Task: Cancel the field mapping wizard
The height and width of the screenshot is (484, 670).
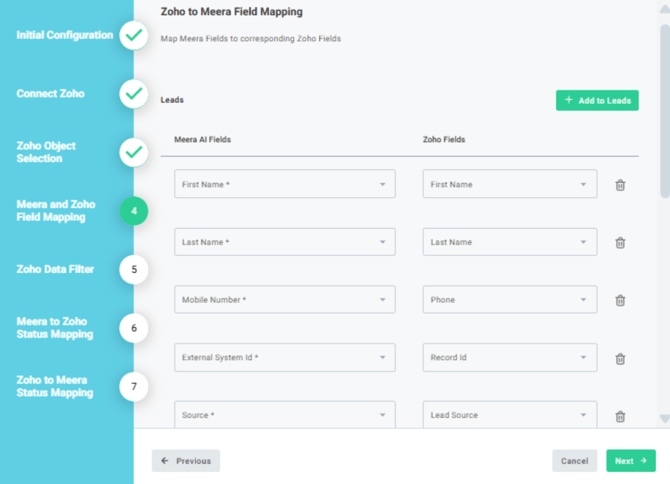Action: coord(574,461)
